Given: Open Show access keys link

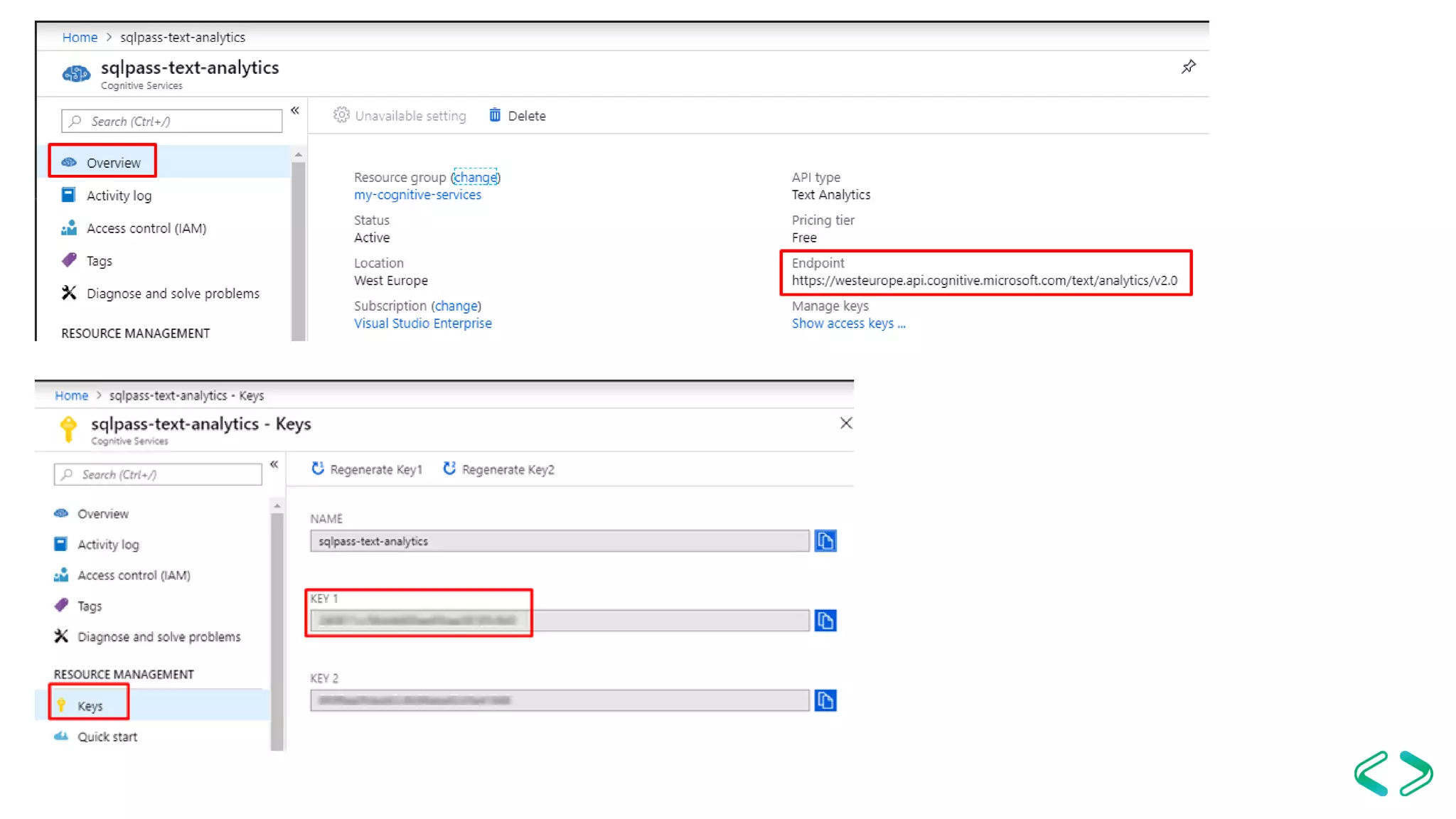Looking at the screenshot, I should [x=848, y=323].
